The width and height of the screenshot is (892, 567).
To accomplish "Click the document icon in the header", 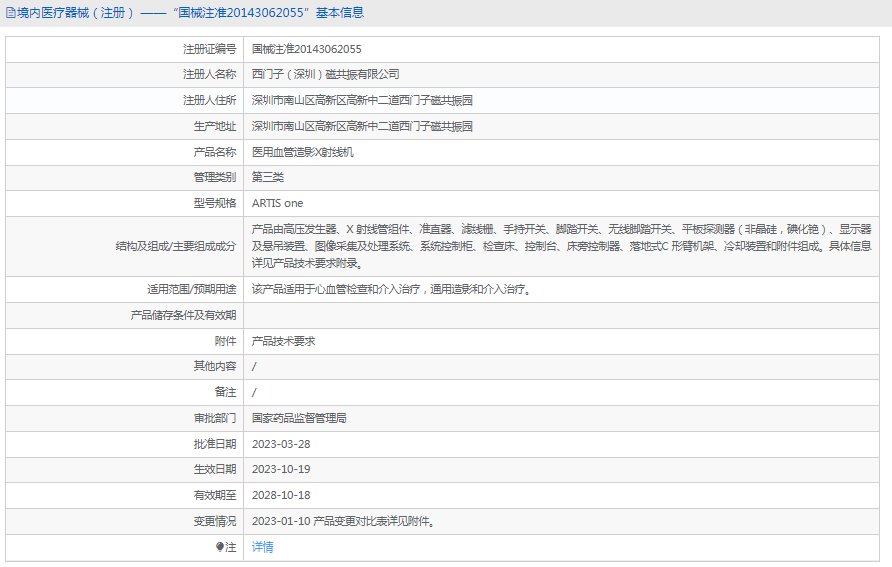I will [x=11, y=13].
